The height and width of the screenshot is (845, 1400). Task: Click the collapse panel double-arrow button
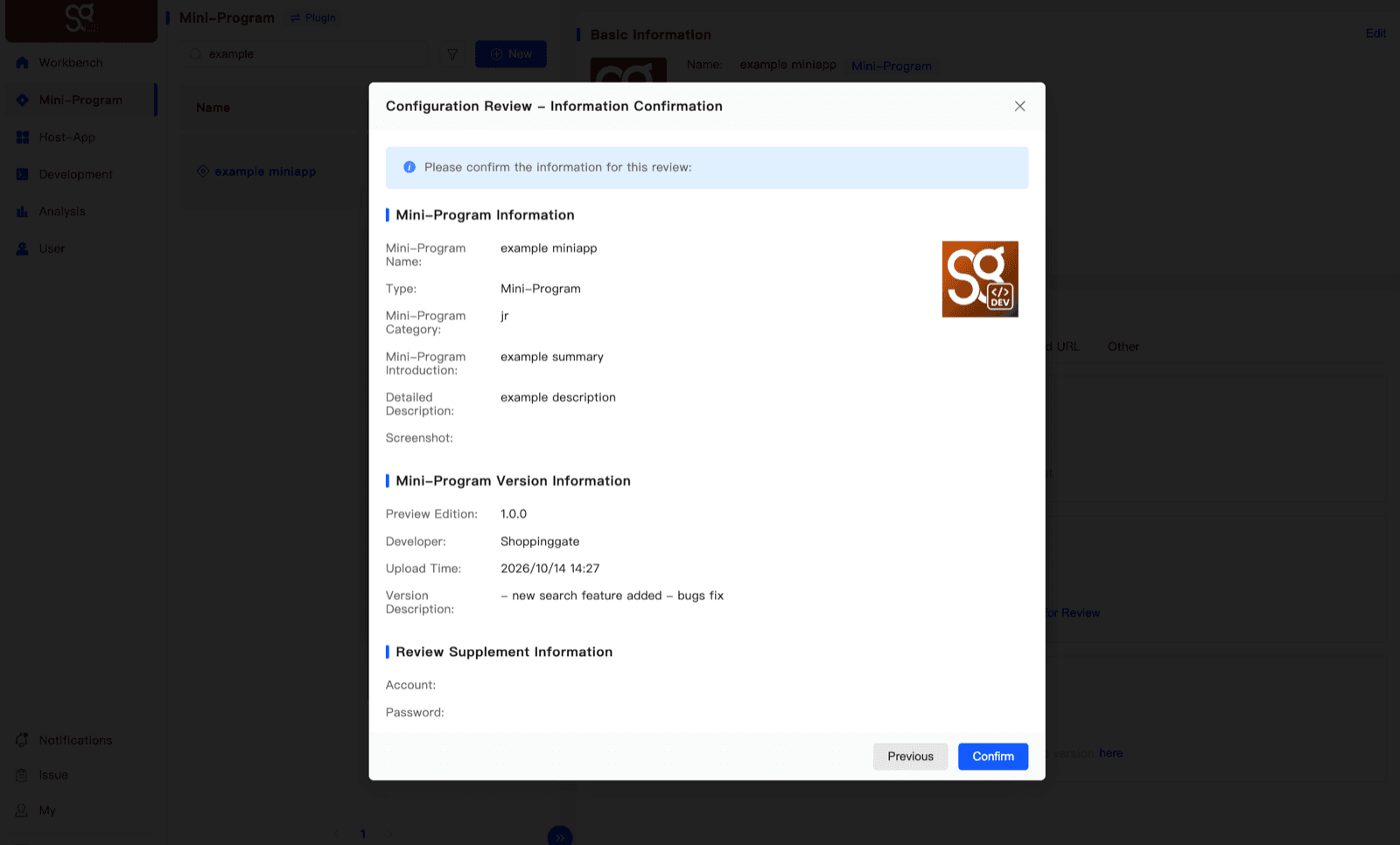click(x=560, y=836)
